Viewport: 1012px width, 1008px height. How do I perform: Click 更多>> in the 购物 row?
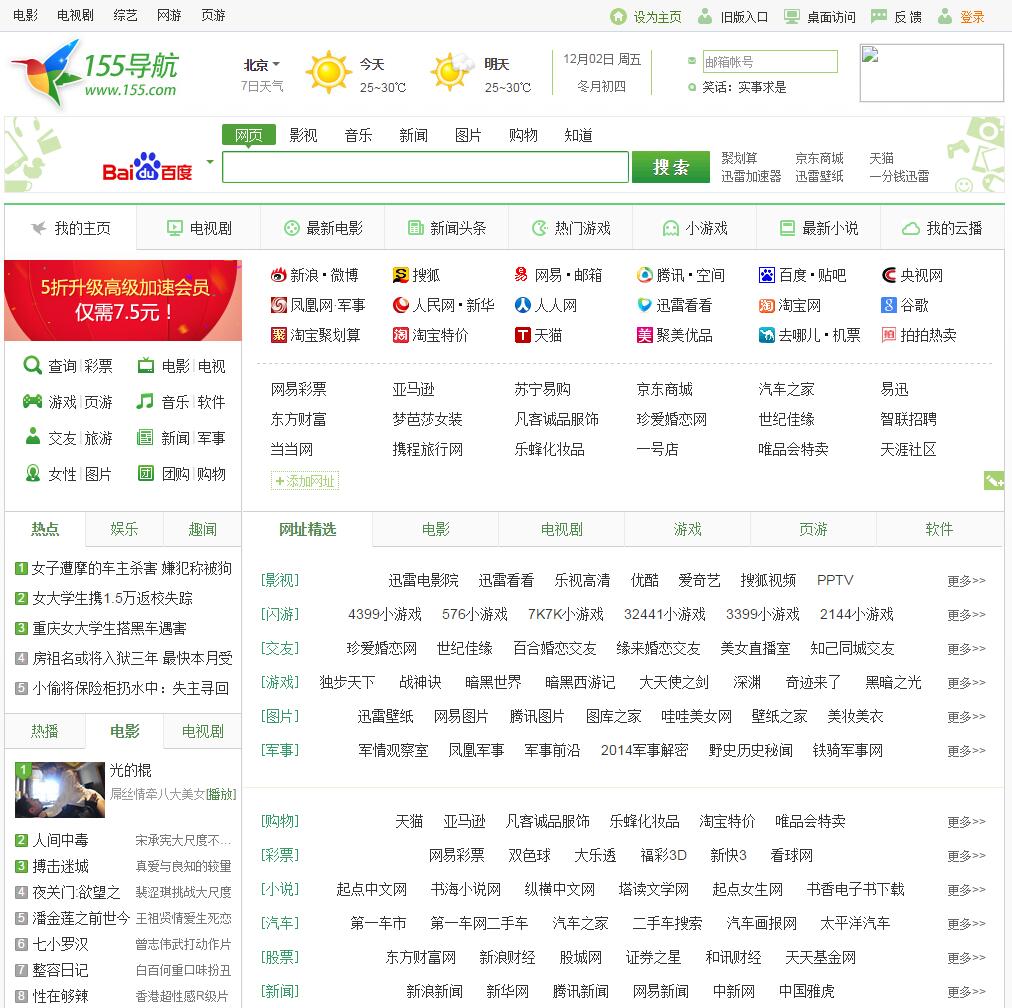coord(966,822)
